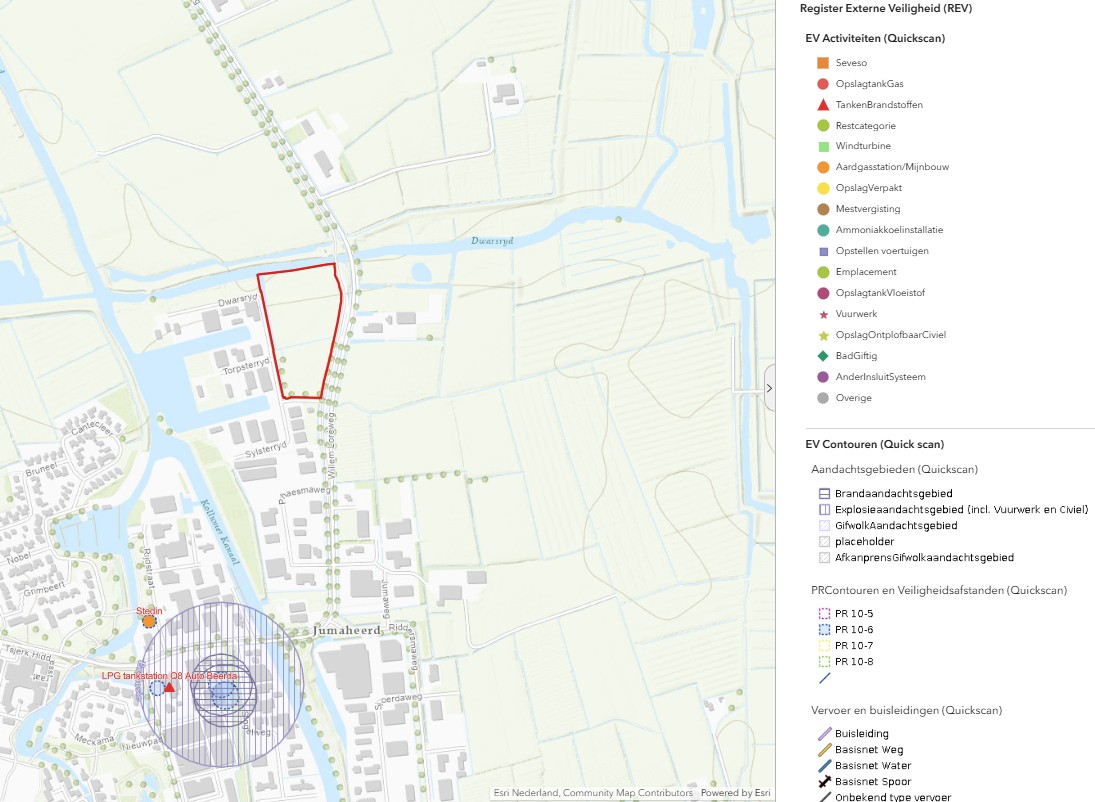The image size is (1095, 802).
Task: Click the Restcategorie green circle icon
Action: click(x=823, y=126)
